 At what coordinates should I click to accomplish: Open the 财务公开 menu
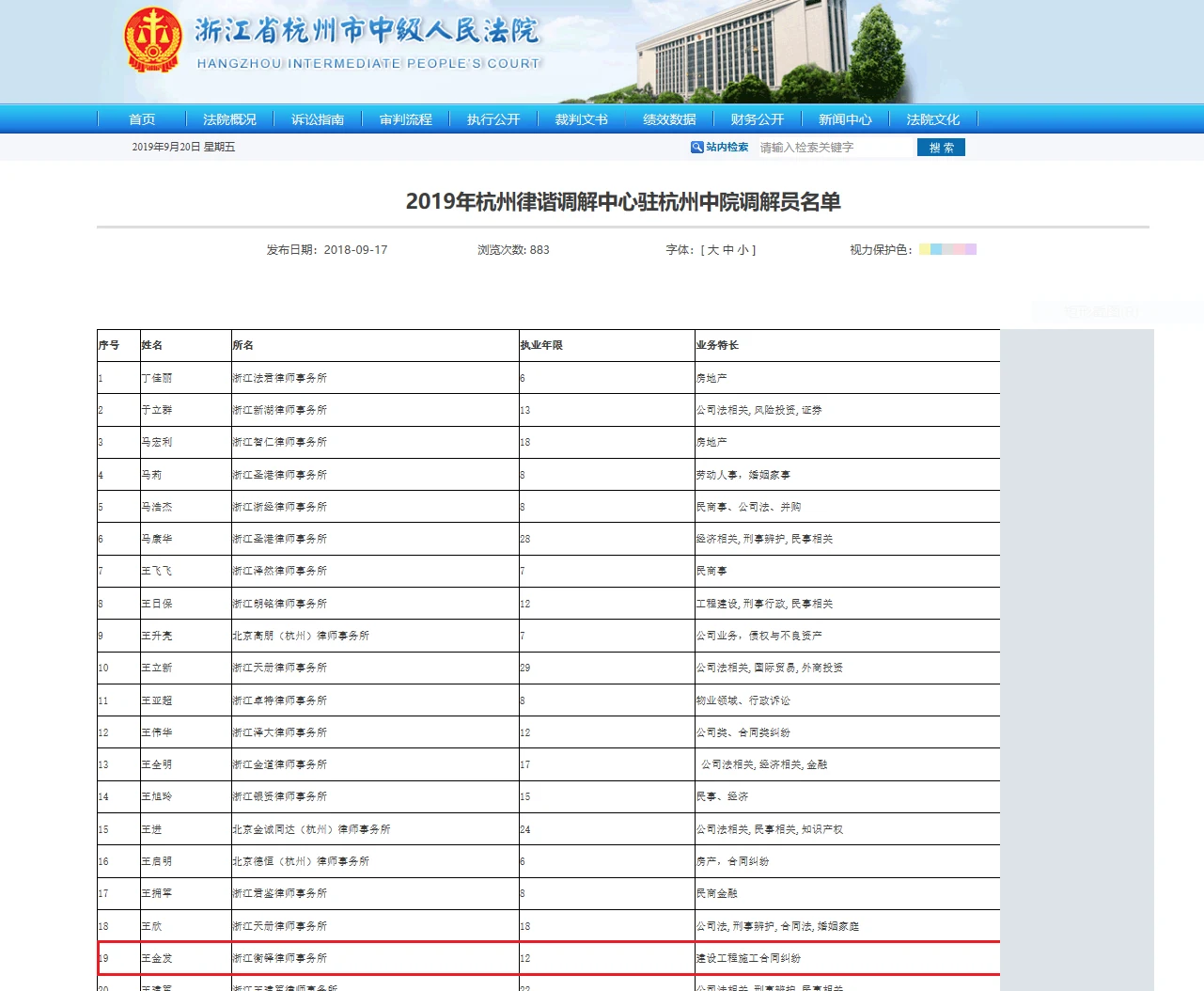pyautogui.click(x=758, y=119)
